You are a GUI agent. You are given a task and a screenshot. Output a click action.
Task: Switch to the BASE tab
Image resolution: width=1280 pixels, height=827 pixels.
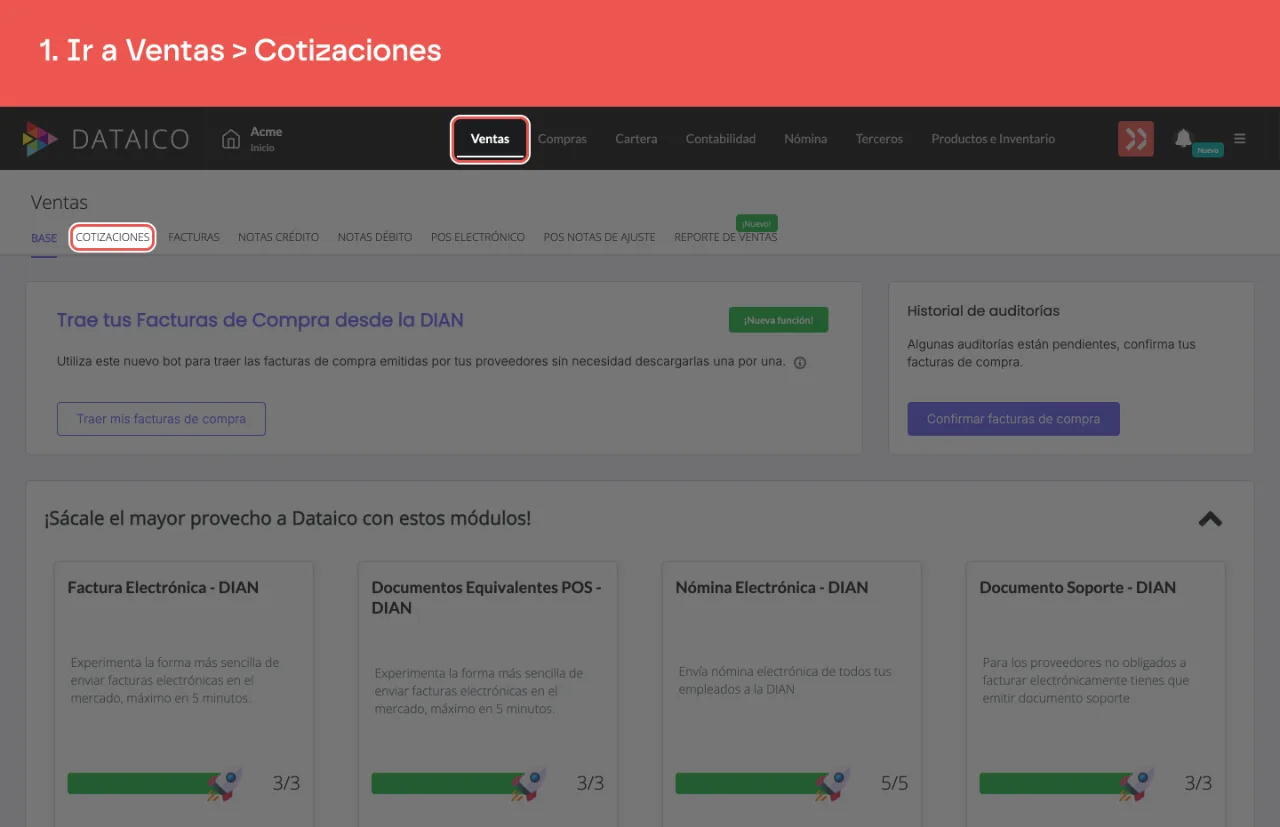(x=44, y=238)
